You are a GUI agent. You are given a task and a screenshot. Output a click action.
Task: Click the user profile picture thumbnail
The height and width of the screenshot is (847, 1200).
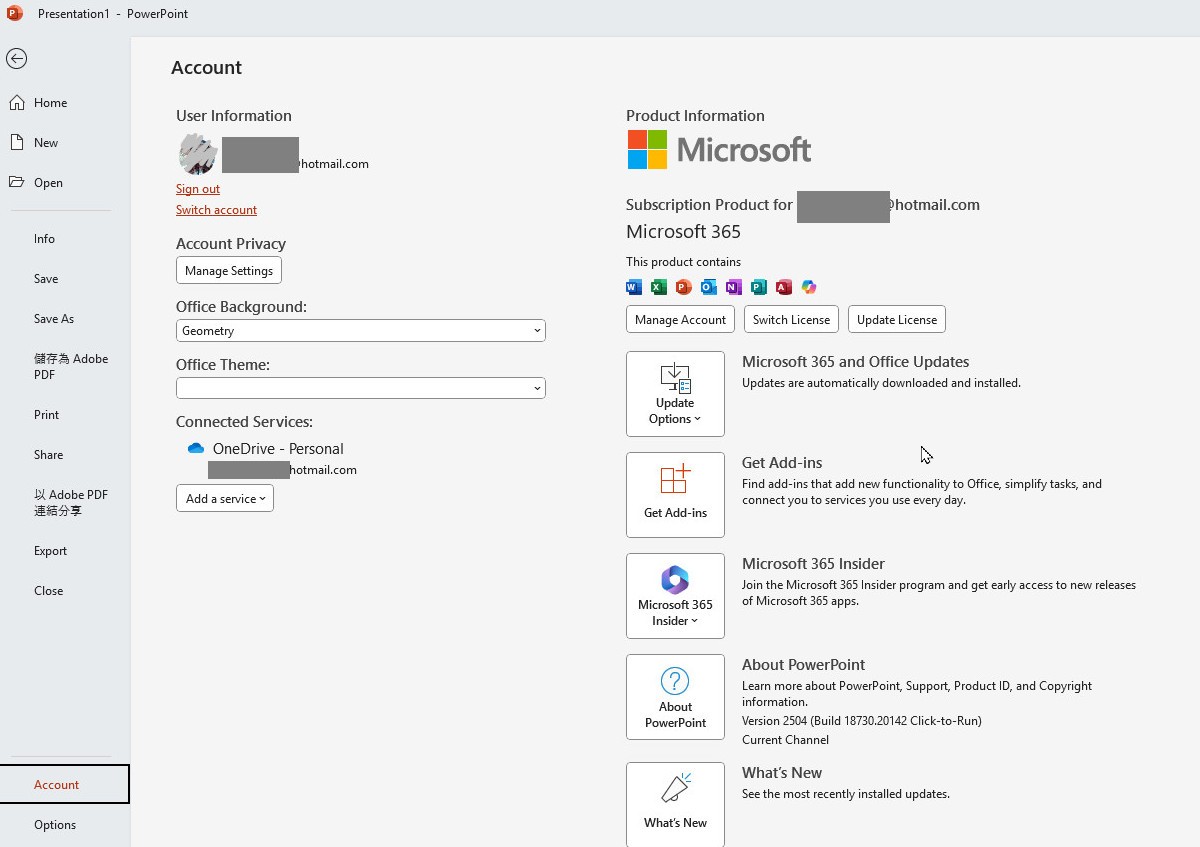point(196,154)
